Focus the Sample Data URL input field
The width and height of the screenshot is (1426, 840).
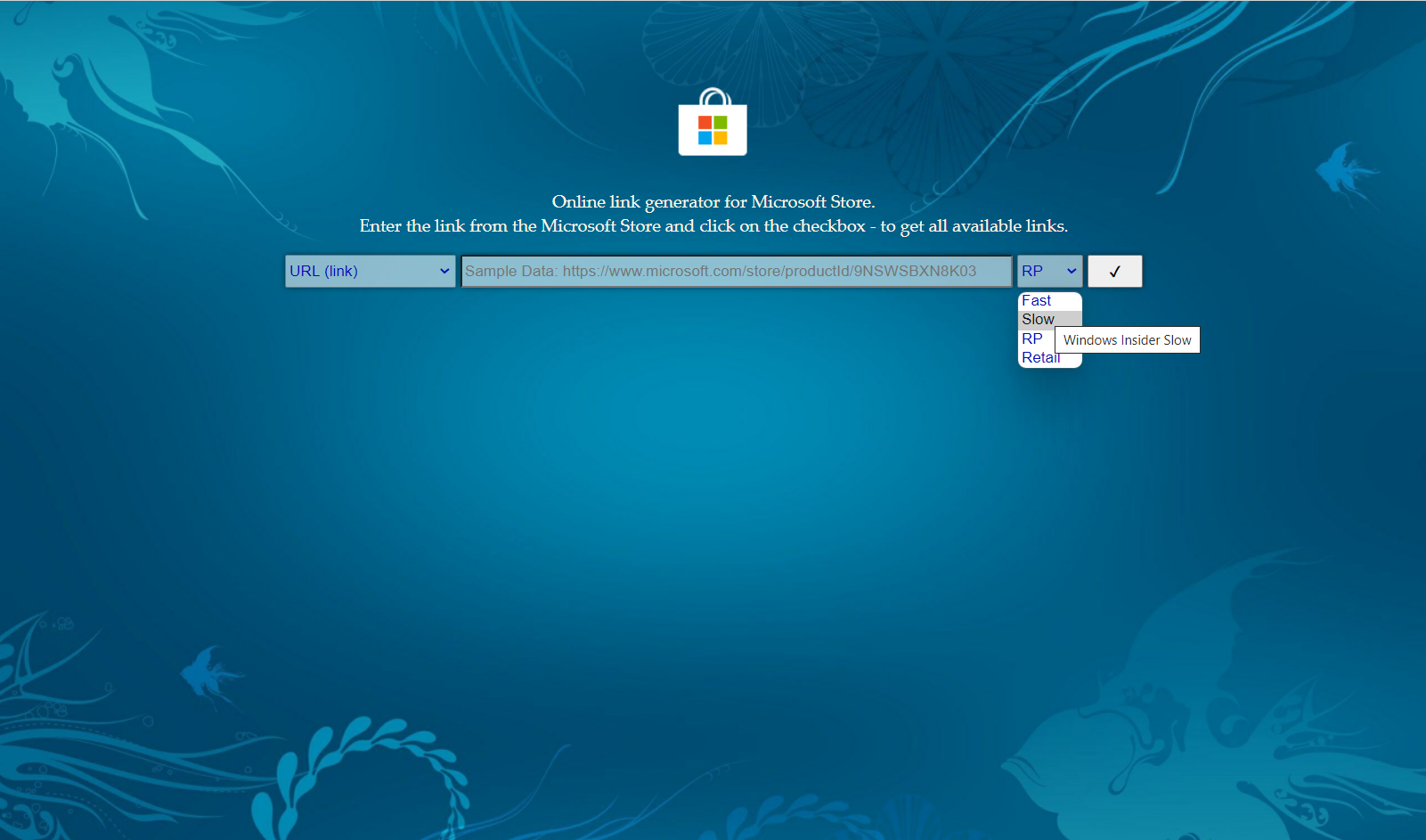coord(737,272)
